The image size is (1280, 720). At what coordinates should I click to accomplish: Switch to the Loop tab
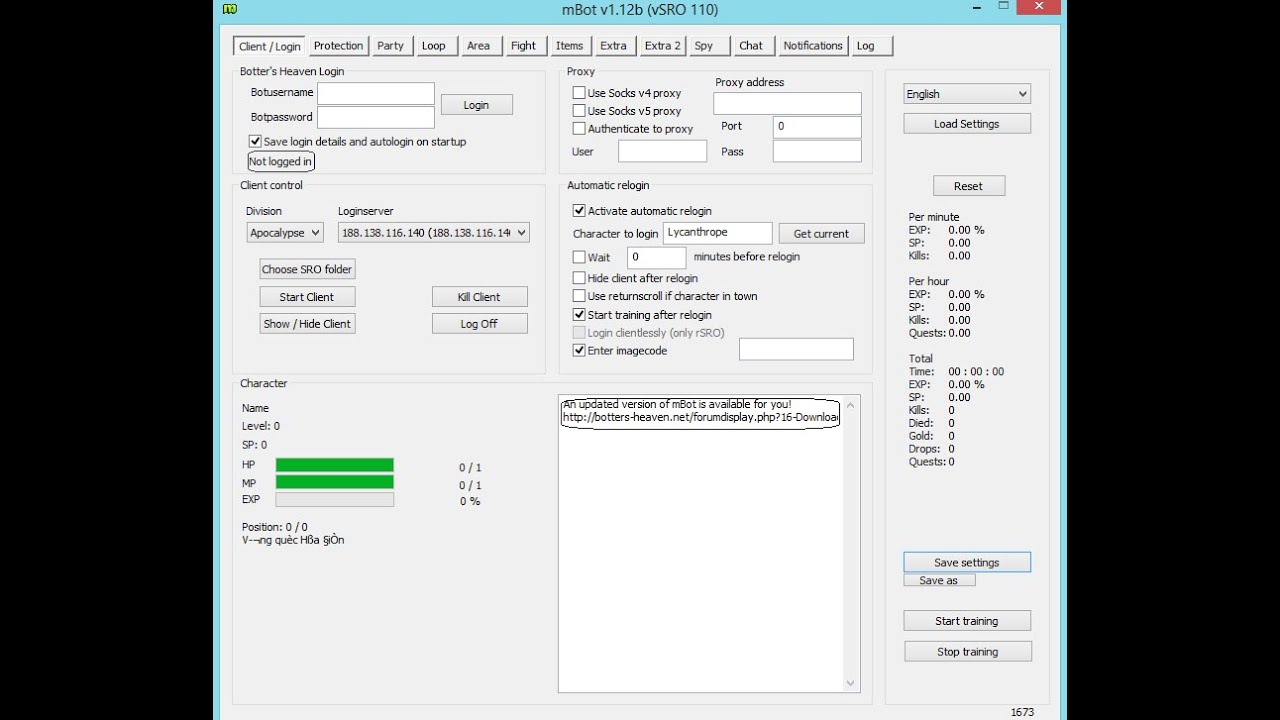click(x=434, y=46)
